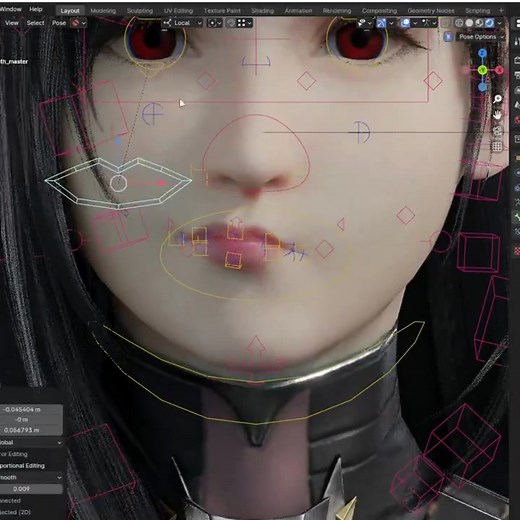
Task: Open the Local transform orientation dropdown
Action: 183,23
